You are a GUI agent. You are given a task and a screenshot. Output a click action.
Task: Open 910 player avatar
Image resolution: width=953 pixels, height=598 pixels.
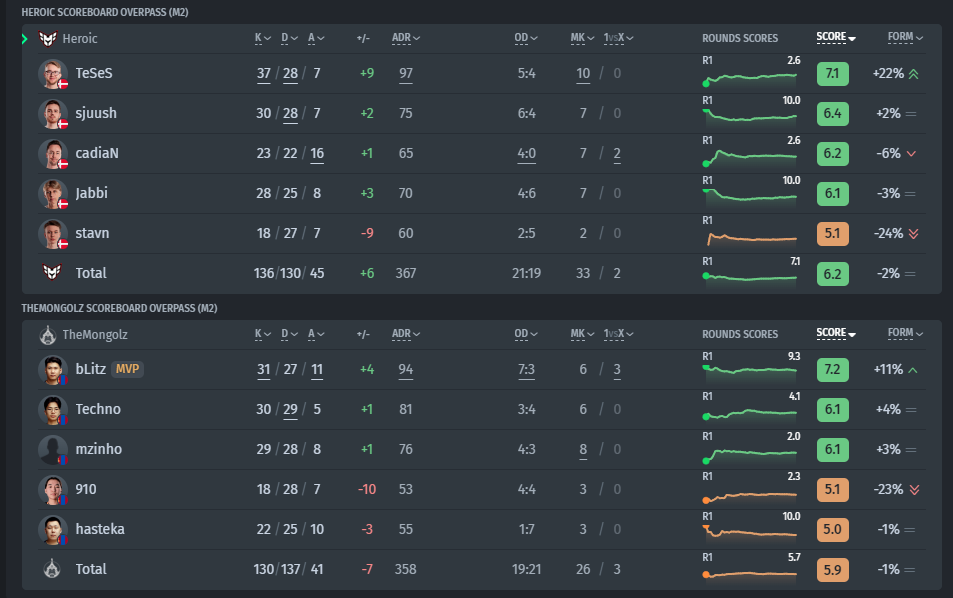pyautogui.click(x=53, y=490)
